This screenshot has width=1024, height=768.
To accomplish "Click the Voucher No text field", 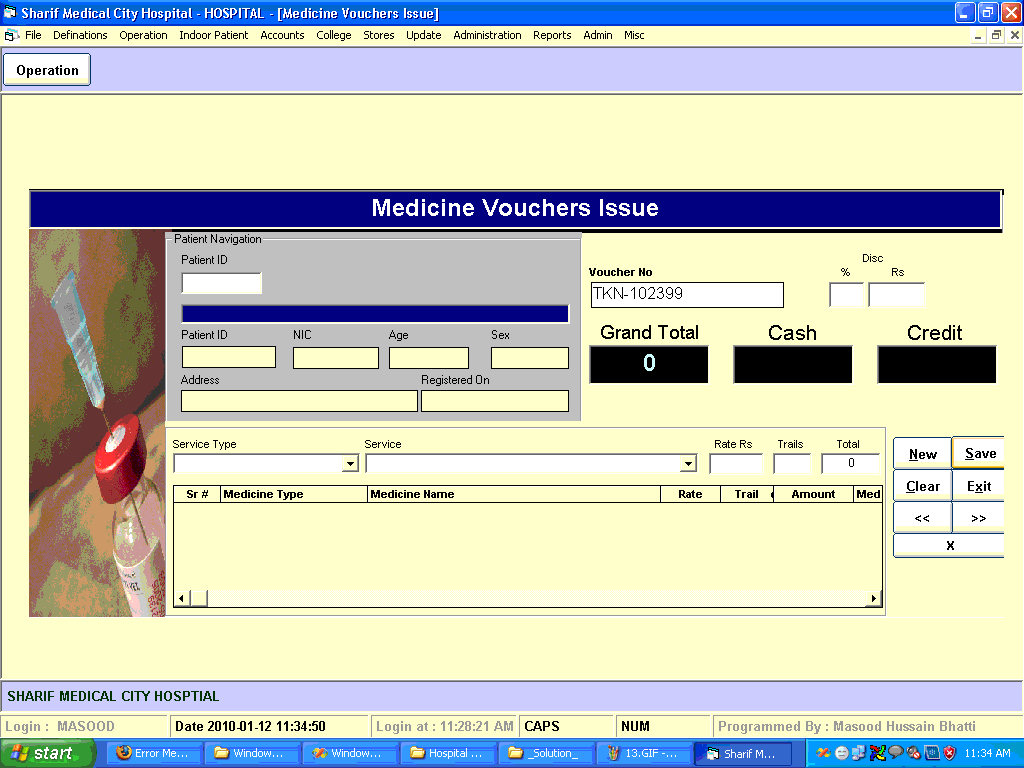I will click(x=686, y=295).
